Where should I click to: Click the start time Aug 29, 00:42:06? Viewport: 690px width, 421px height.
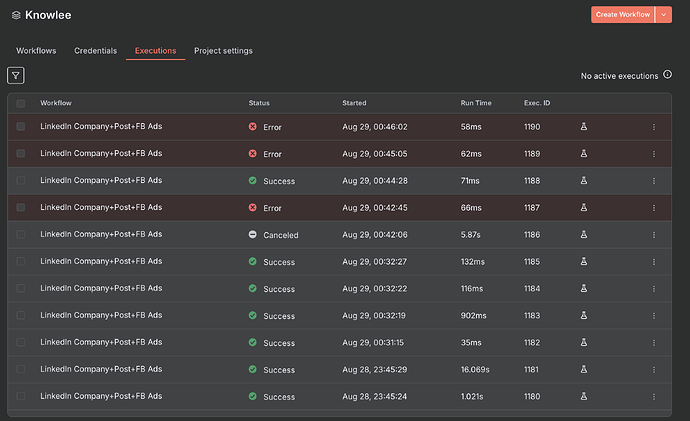click(375, 234)
